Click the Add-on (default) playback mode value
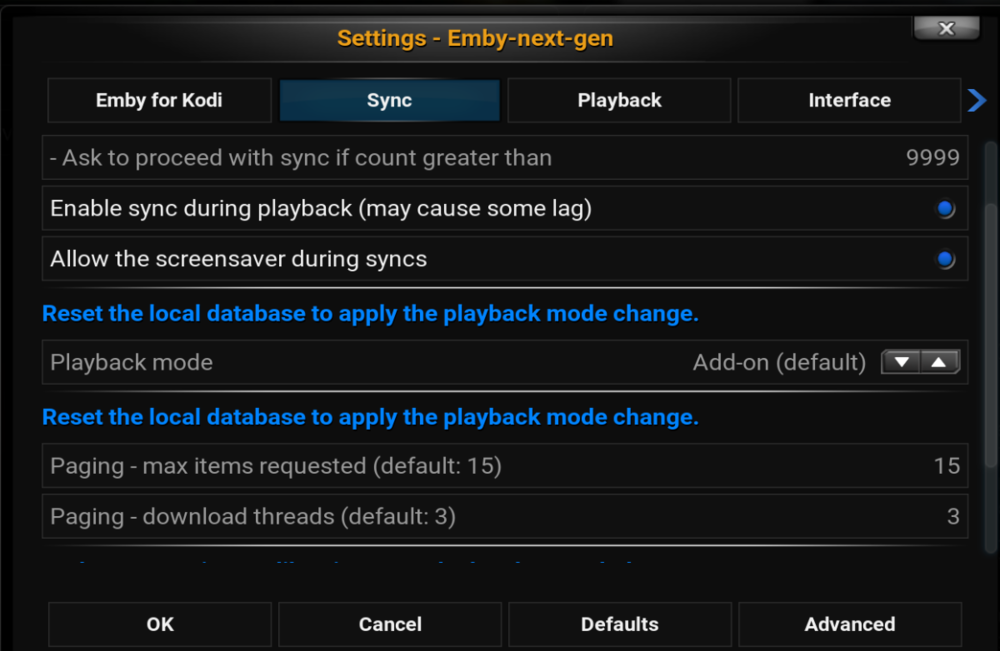This screenshot has width=1000, height=651. pos(779,362)
